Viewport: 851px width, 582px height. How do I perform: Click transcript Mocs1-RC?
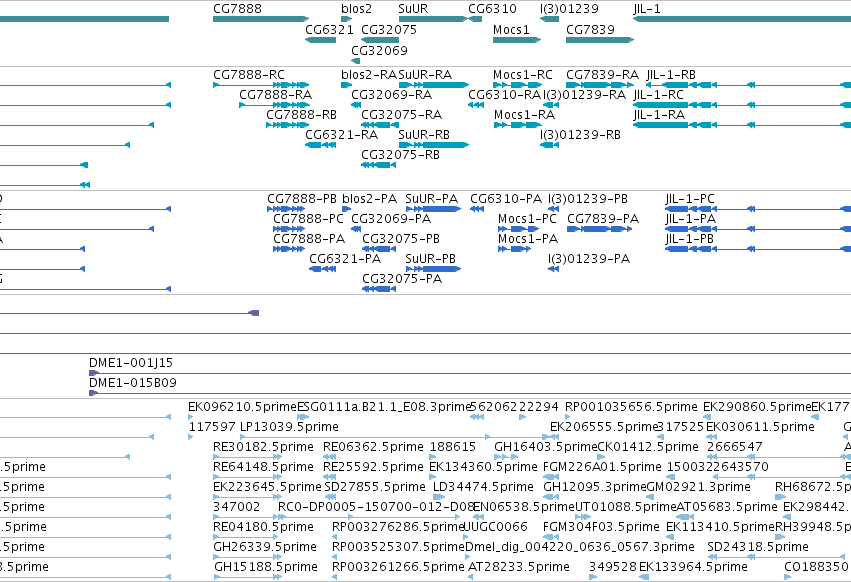click(517, 85)
